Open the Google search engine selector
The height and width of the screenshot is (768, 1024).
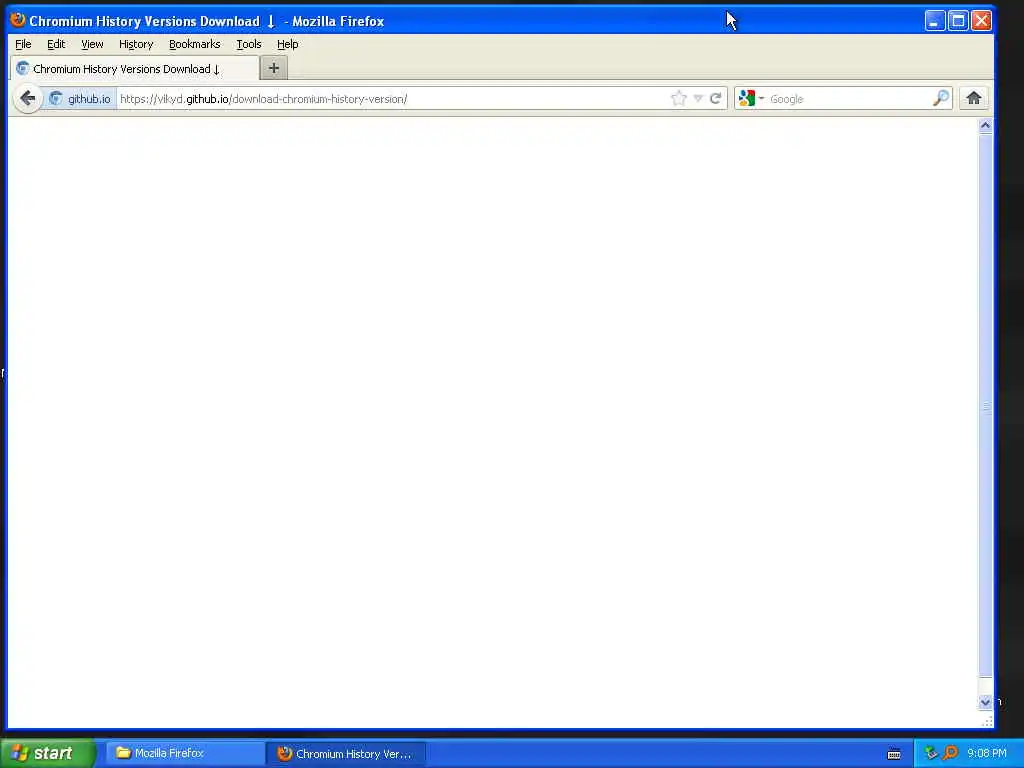click(x=751, y=99)
